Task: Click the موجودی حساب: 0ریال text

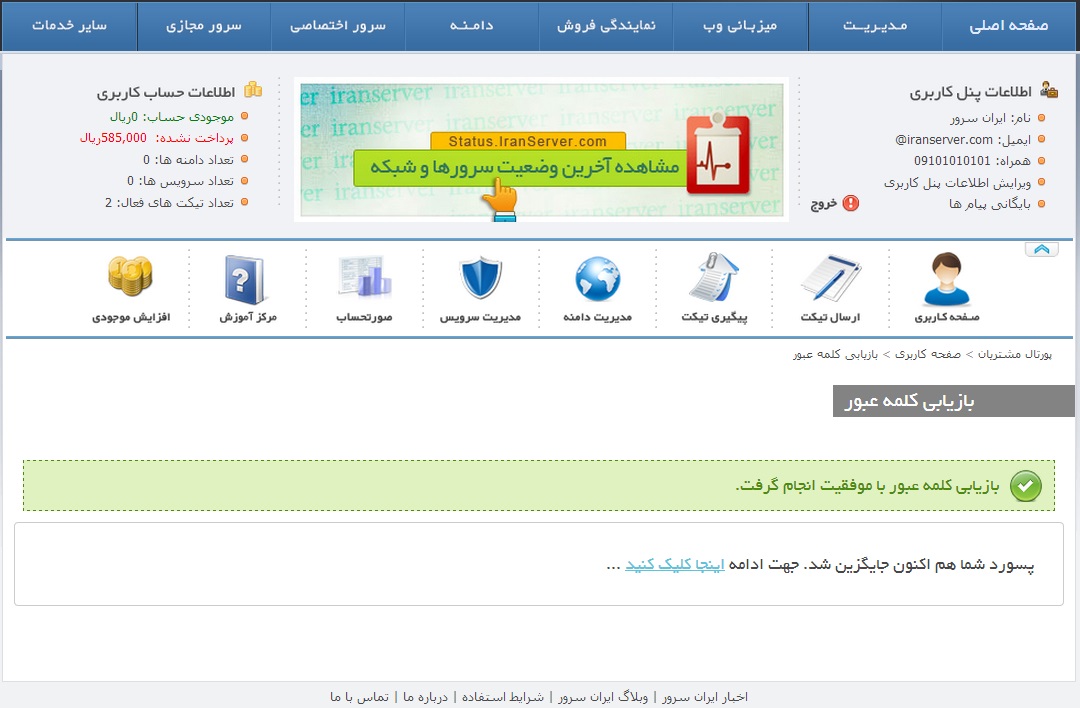Action: (x=172, y=116)
